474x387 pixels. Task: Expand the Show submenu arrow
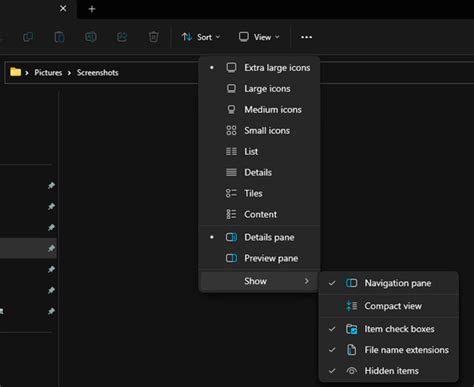coord(306,281)
